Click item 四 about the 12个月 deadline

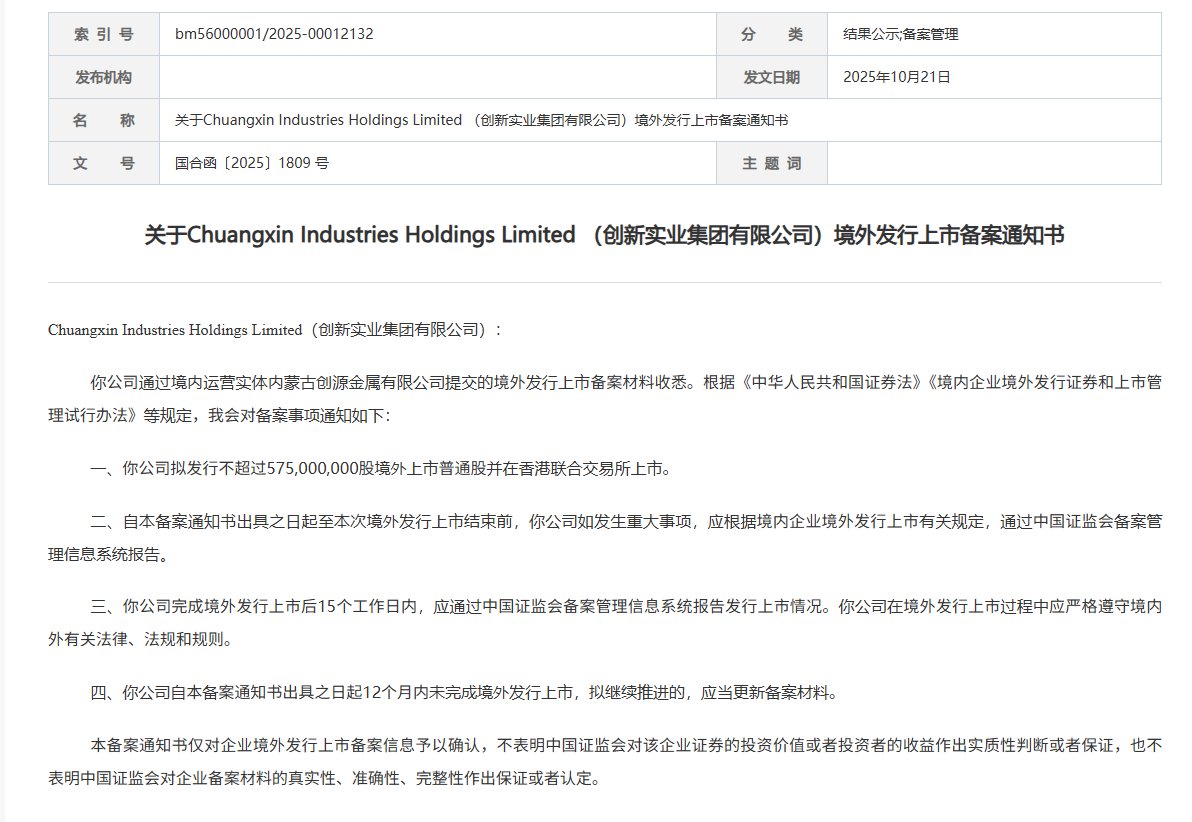(463, 692)
